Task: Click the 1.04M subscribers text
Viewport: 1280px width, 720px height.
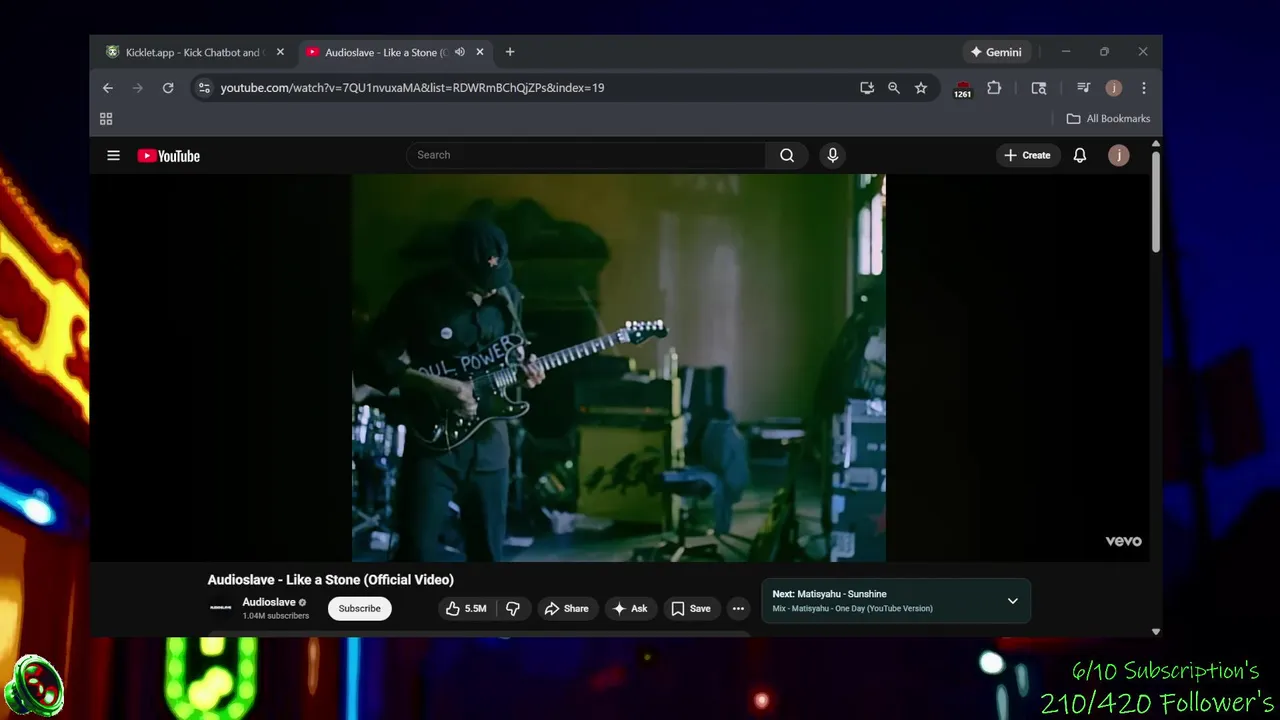Action: 275,616
